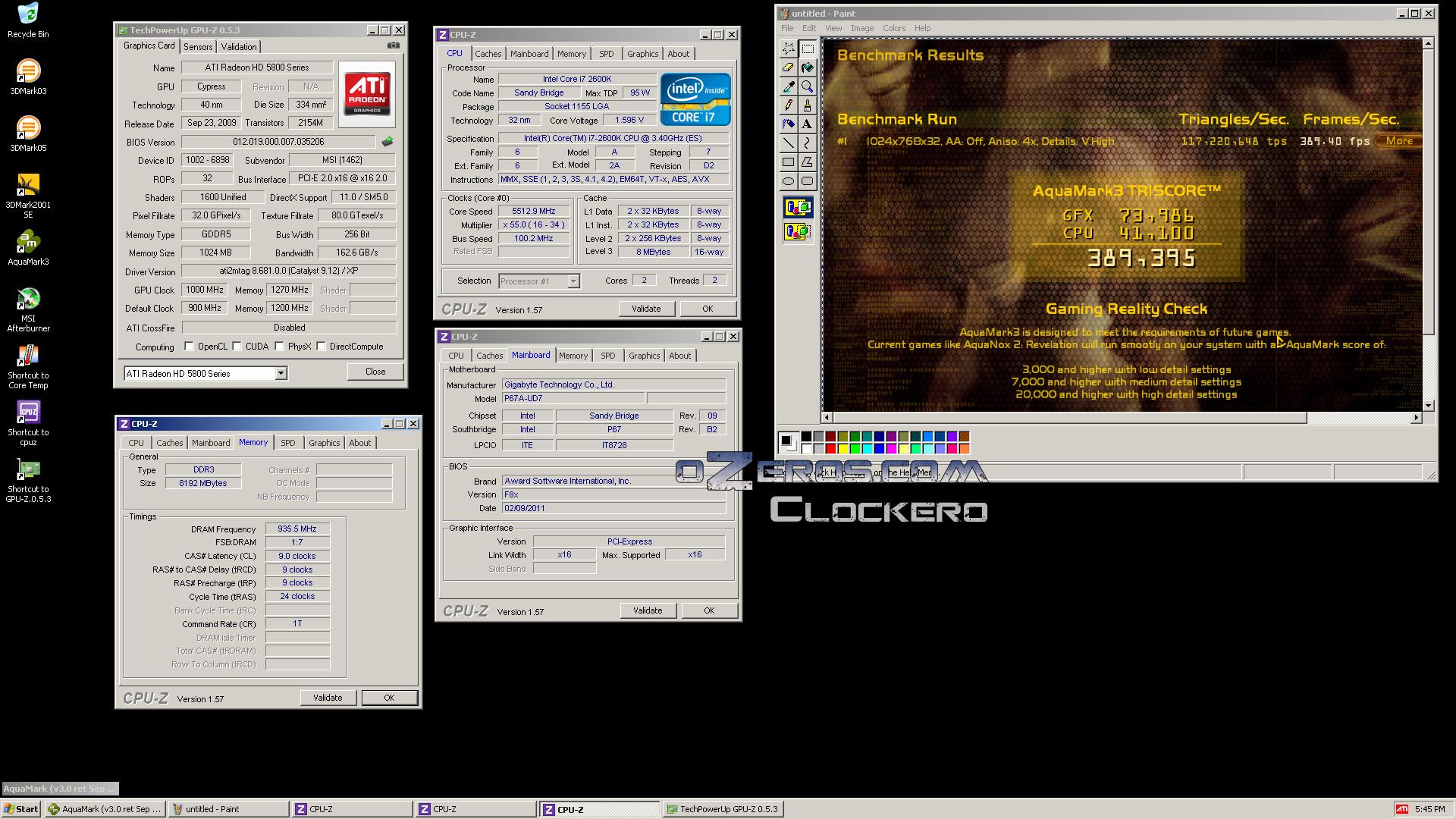Toggle the OpenCL checkbox in GPU-Z
The width and height of the screenshot is (1456, 819).
(190, 347)
